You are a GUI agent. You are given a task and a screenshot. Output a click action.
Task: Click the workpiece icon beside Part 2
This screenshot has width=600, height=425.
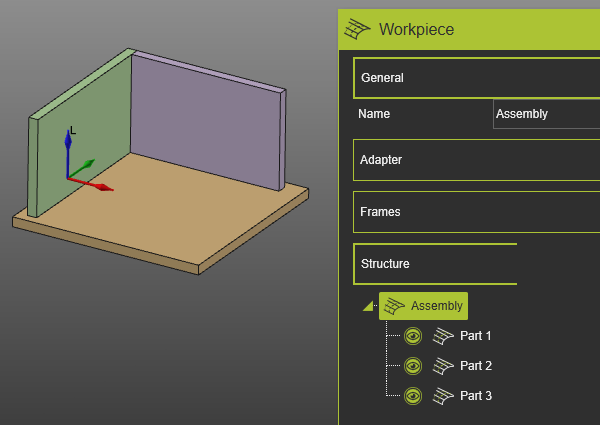[443, 367]
